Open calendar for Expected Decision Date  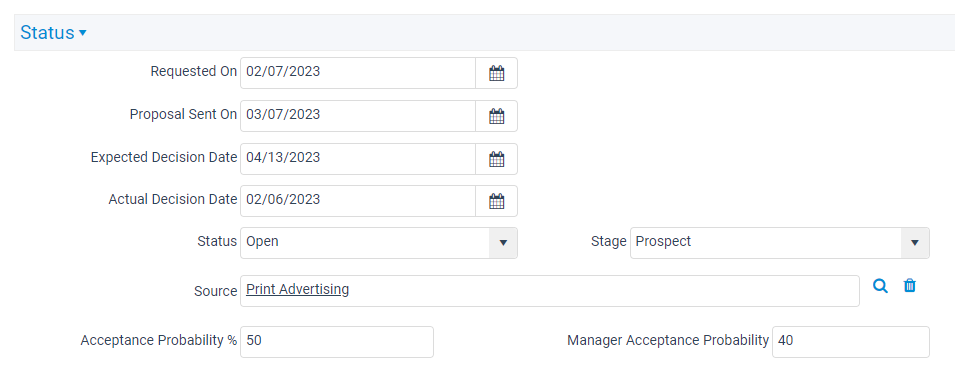pos(496,159)
